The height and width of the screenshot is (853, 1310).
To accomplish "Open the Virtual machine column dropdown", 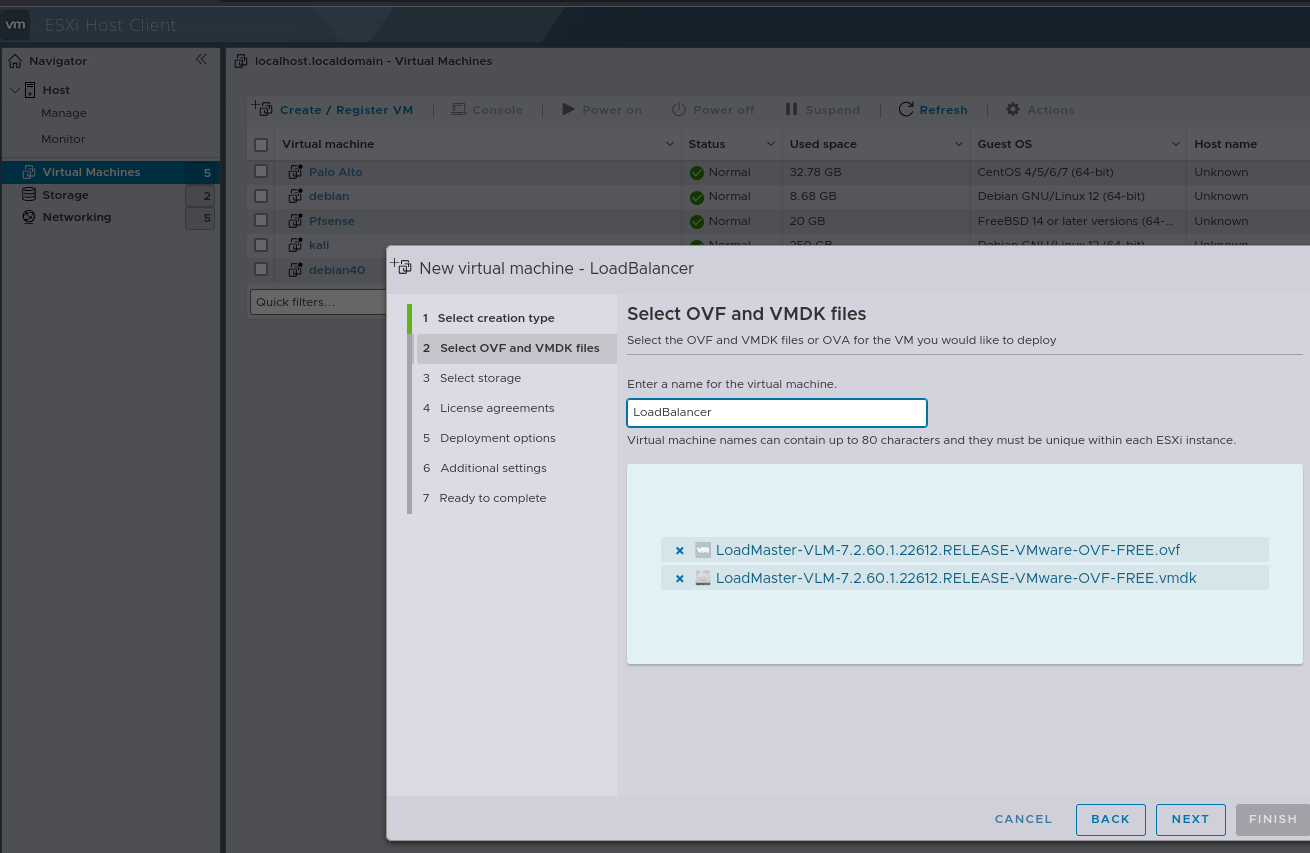I will click(670, 145).
